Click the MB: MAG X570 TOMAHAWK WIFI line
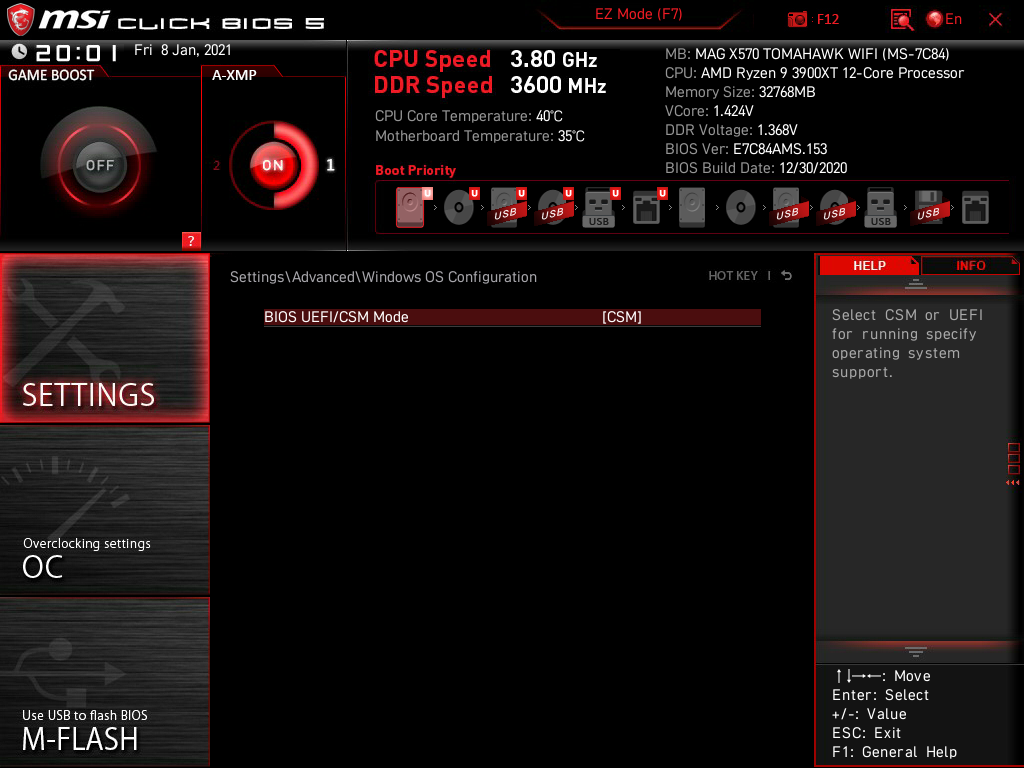 807,54
